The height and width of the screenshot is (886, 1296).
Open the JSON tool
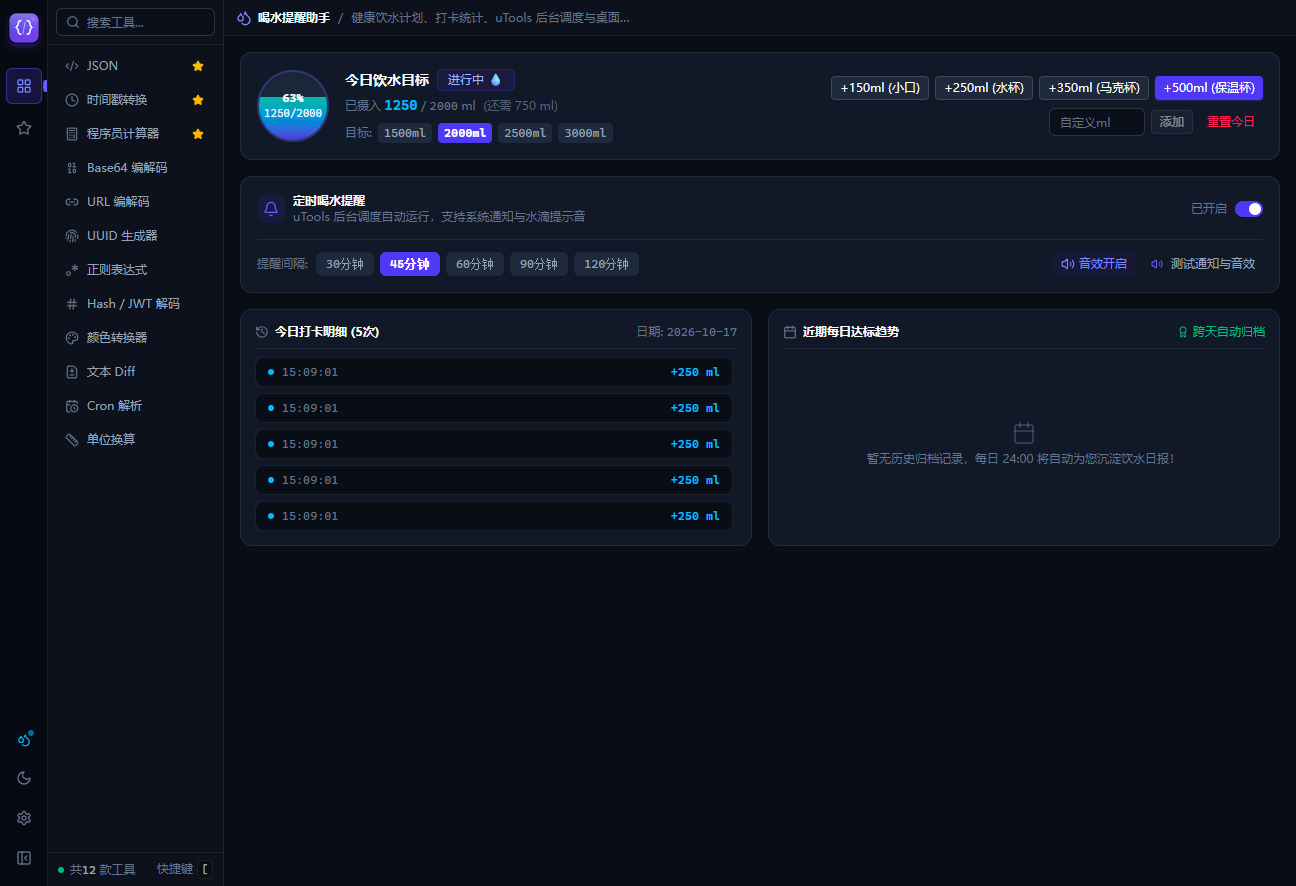135,66
